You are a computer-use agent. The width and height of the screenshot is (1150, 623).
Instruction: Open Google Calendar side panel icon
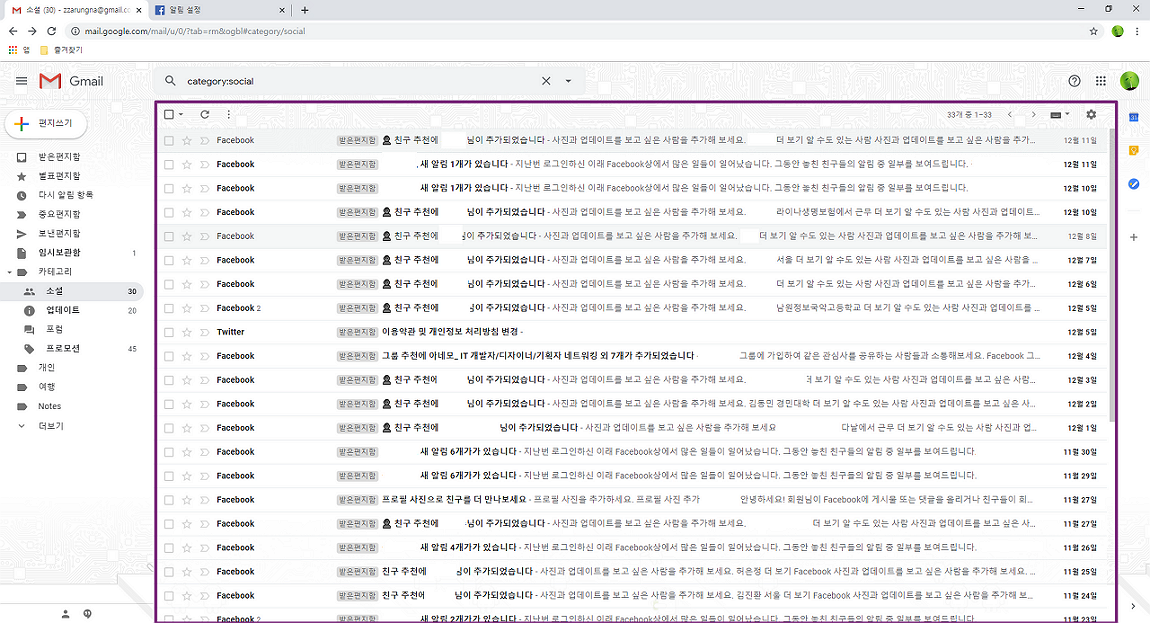click(1134, 117)
